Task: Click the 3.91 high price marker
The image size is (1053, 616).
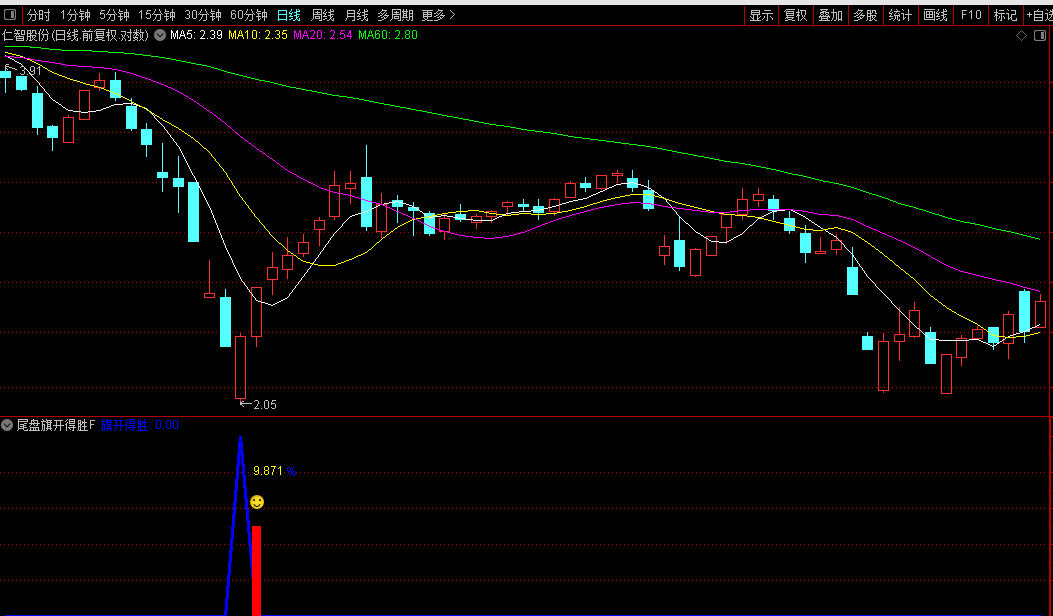Action: point(24,71)
